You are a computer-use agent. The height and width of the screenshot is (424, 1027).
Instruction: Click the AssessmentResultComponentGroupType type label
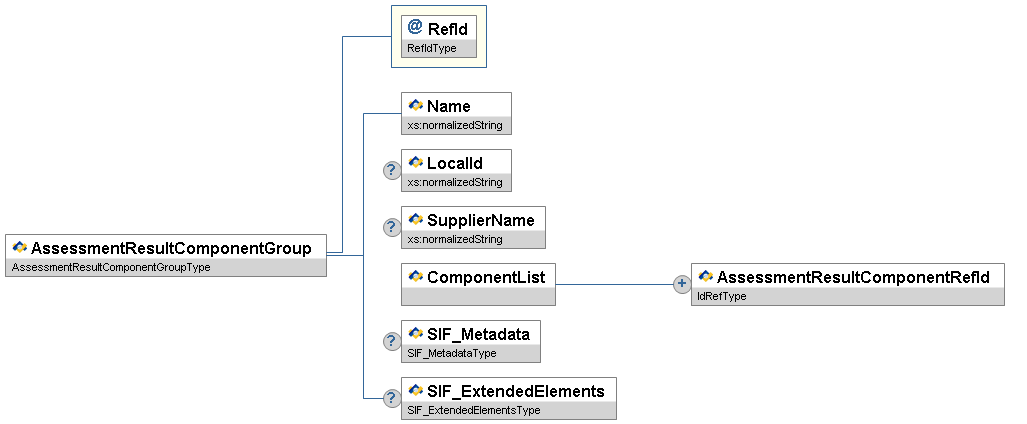[x=110, y=267]
